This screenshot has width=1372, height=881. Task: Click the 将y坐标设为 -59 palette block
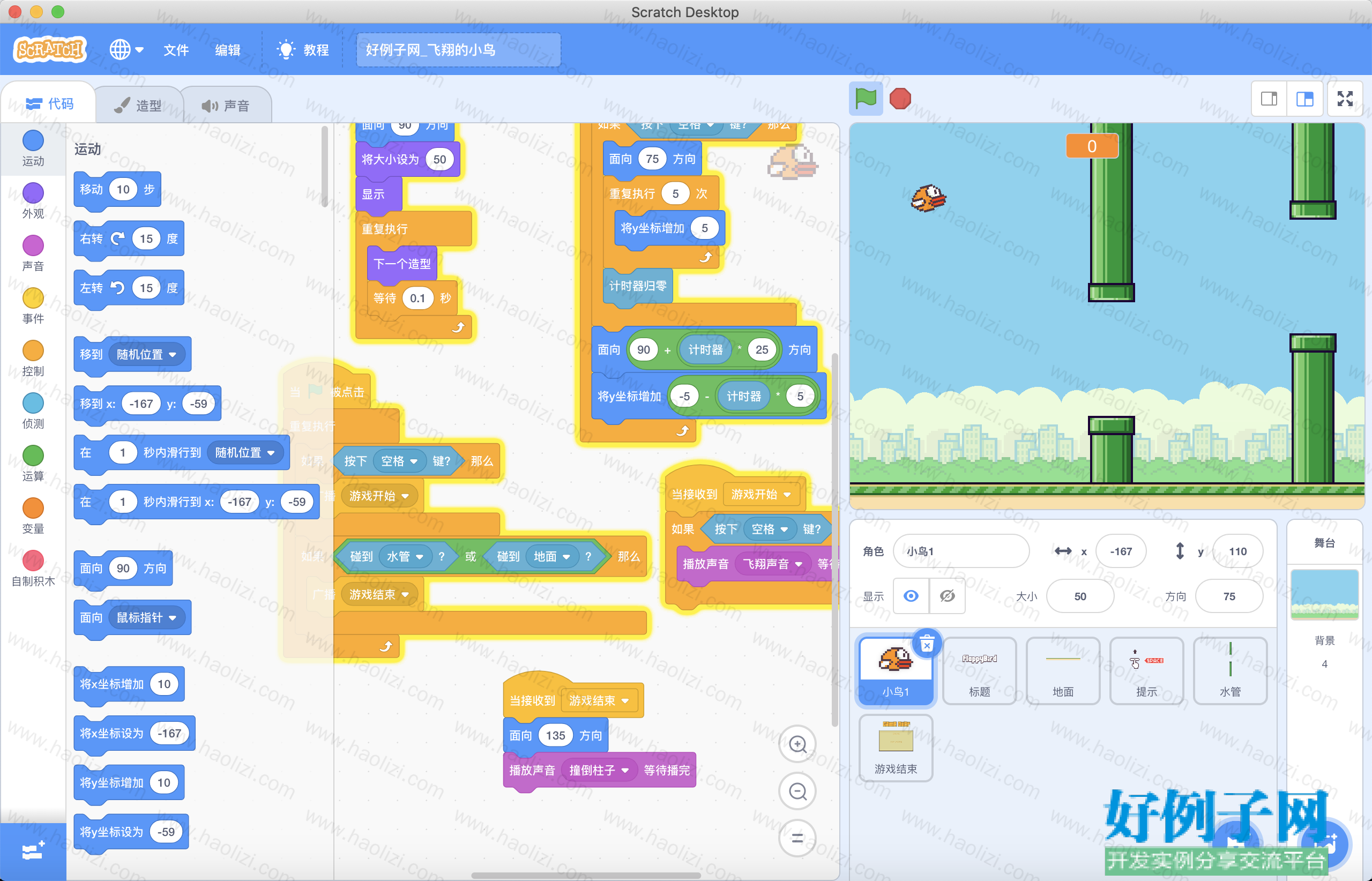point(131,831)
